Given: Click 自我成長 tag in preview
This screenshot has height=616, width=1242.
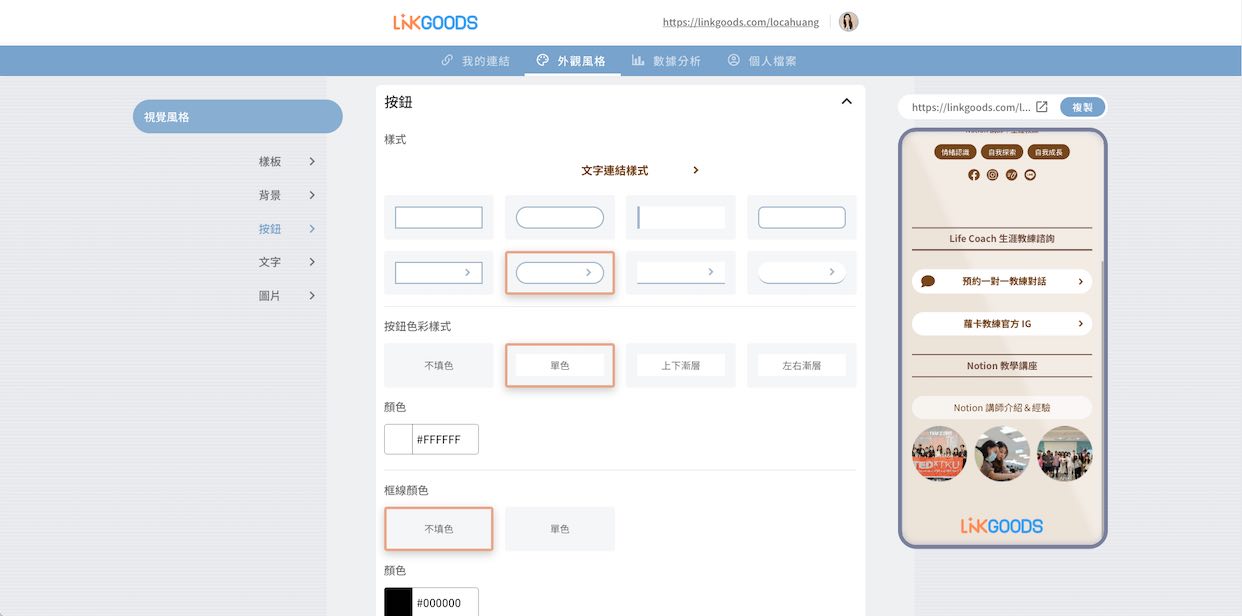Looking at the screenshot, I should coord(1048,152).
